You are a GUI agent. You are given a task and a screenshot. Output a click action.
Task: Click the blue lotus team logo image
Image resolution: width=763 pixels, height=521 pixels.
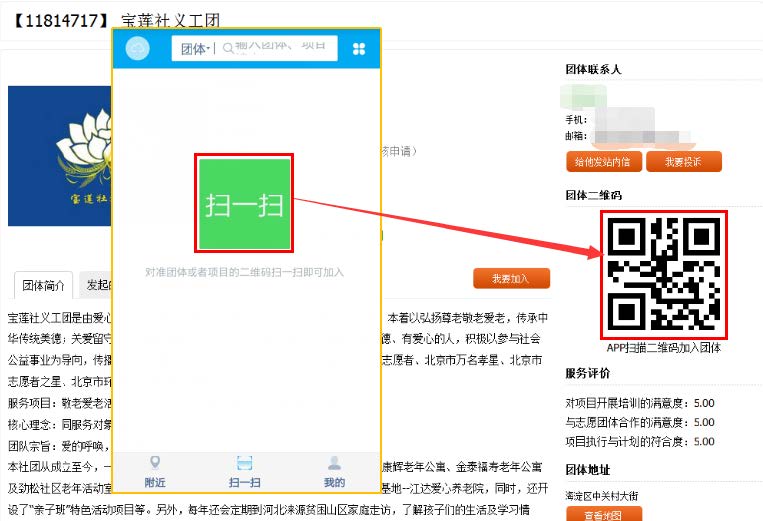(60, 156)
